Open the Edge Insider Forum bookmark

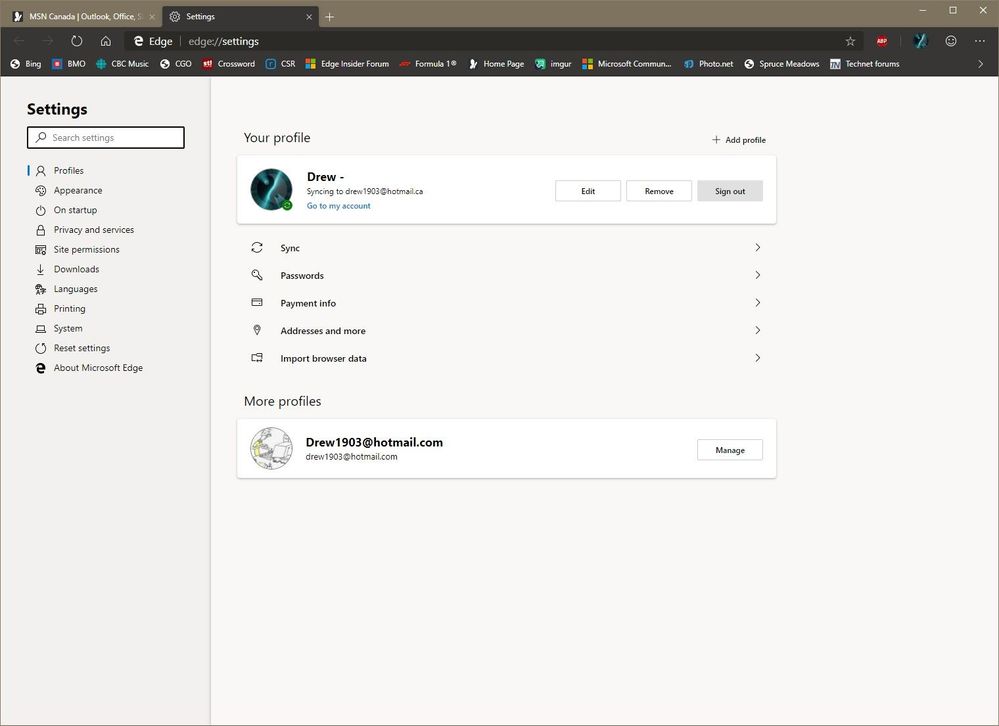tap(347, 64)
